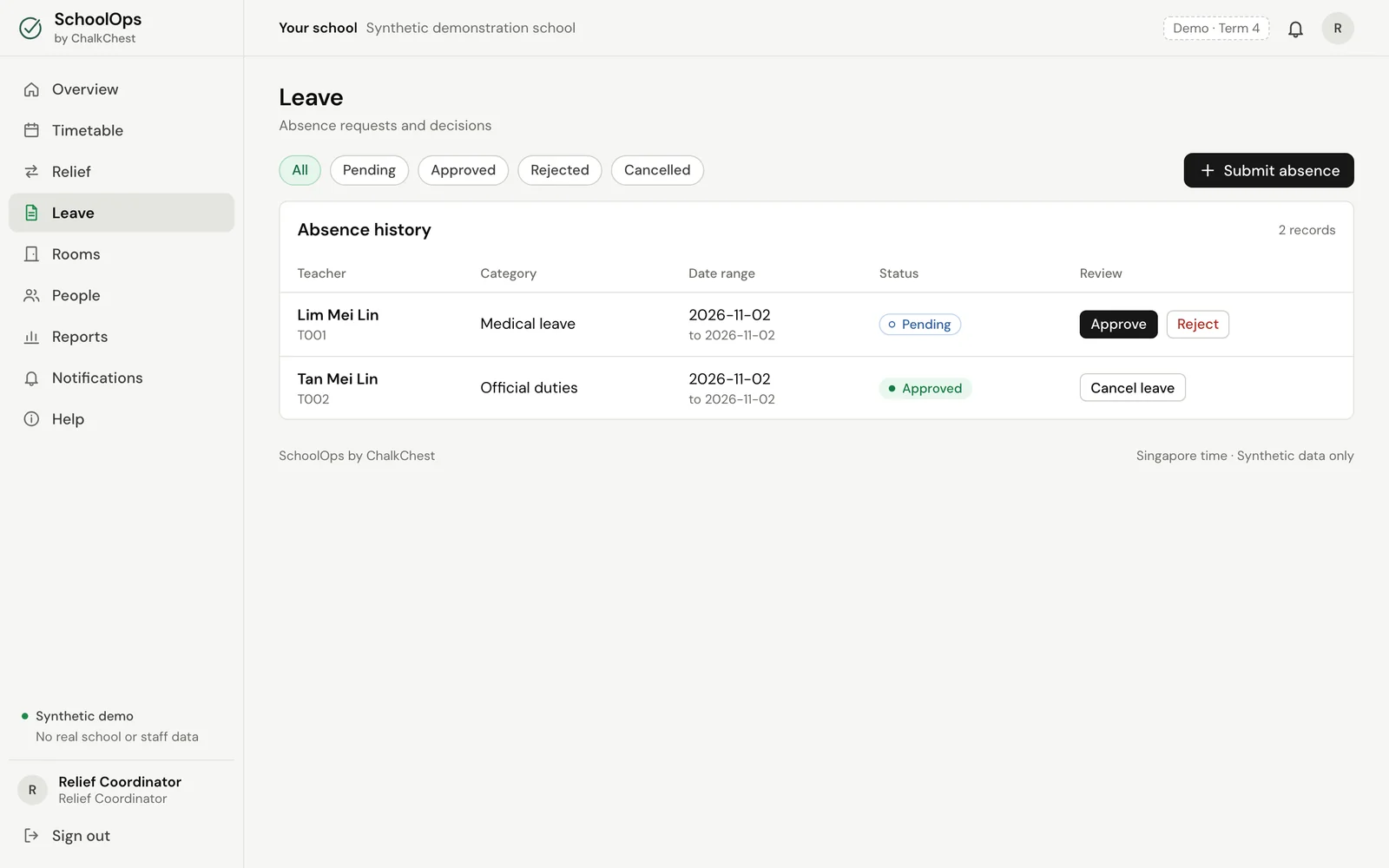
Task: Filter absences by Pending
Action: tap(369, 170)
